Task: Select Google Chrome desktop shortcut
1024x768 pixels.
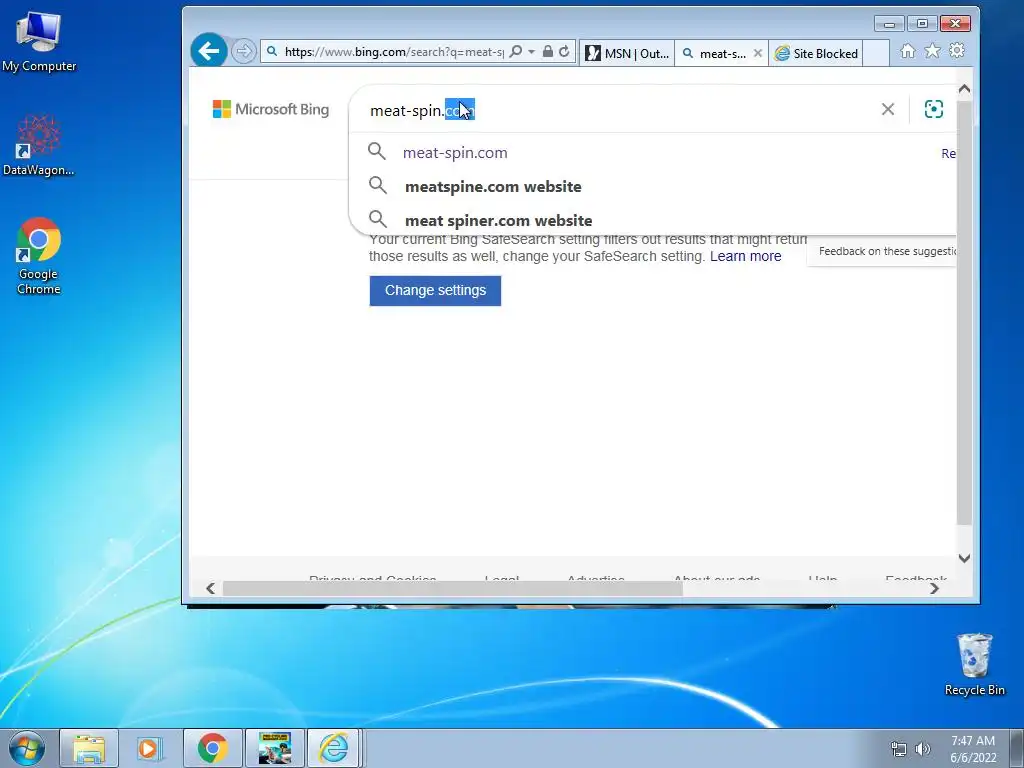Action: [39, 256]
